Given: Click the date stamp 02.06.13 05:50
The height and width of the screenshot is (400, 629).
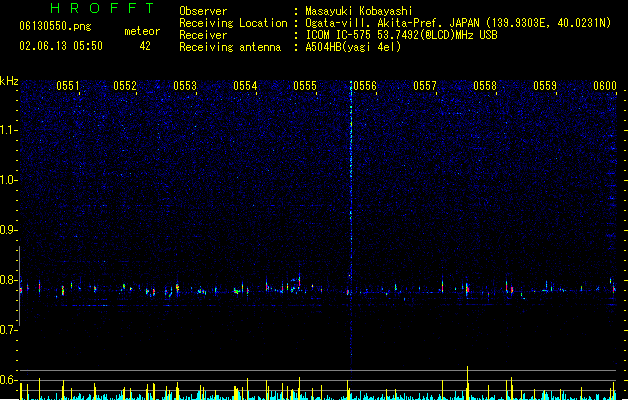Looking at the screenshot, I should 61,46.
